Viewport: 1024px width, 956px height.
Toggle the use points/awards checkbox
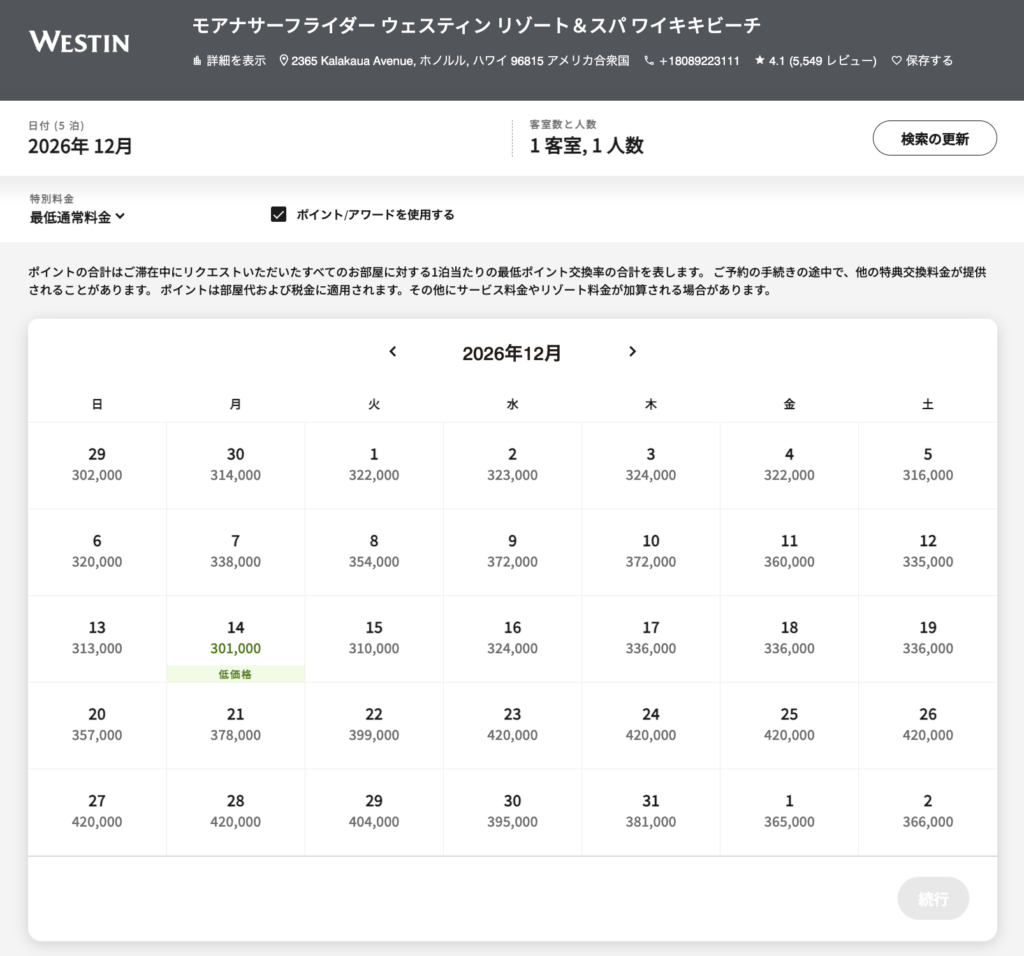click(x=278, y=214)
